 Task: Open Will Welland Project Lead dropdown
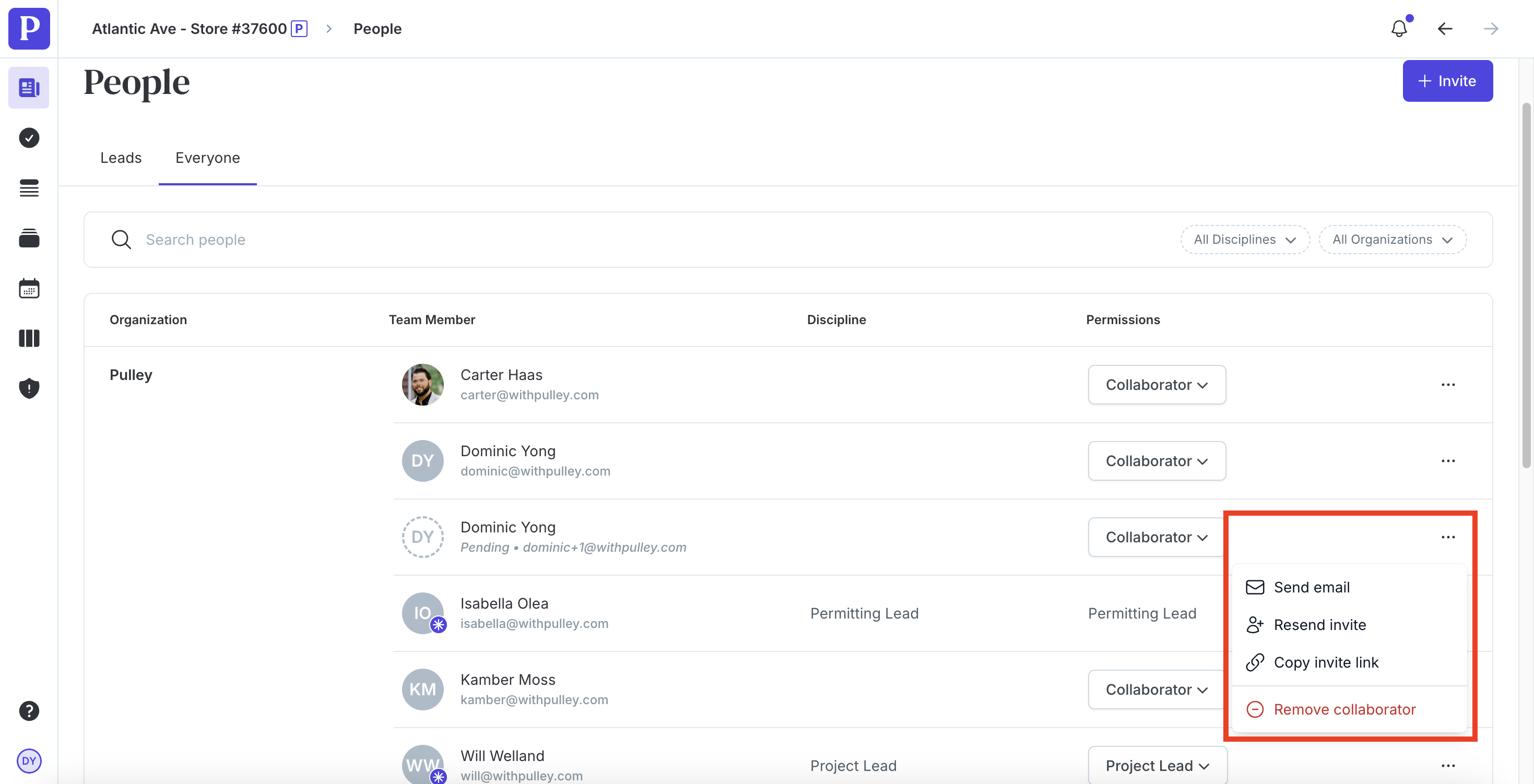(1157, 766)
